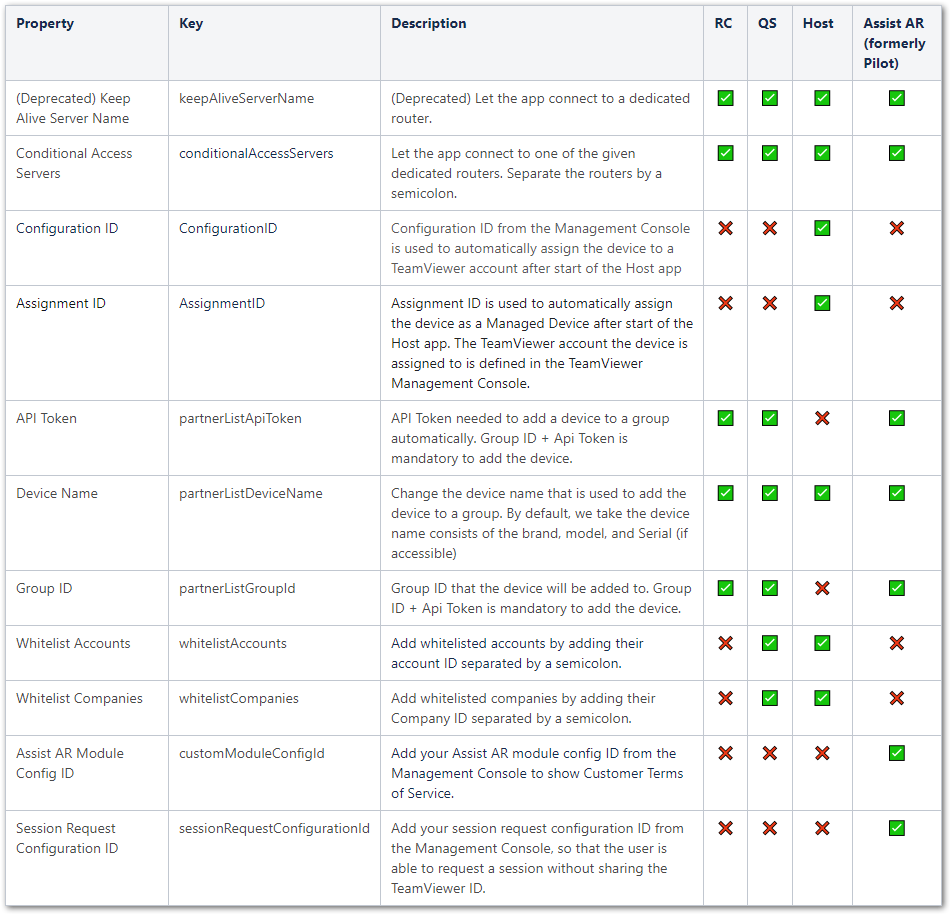
Task: Click the red X for Assignment ID RC
Action: click(726, 303)
